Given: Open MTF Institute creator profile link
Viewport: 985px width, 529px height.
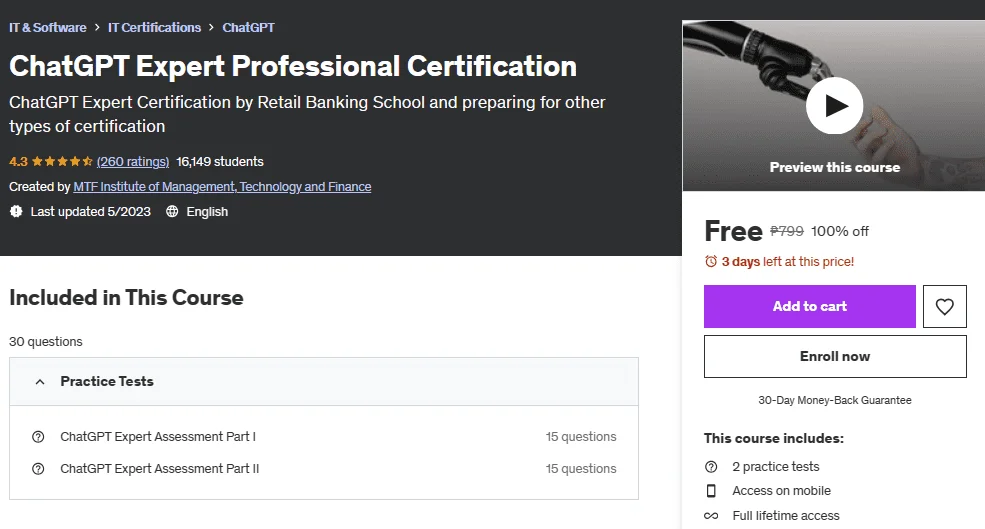Looking at the screenshot, I should [222, 187].
